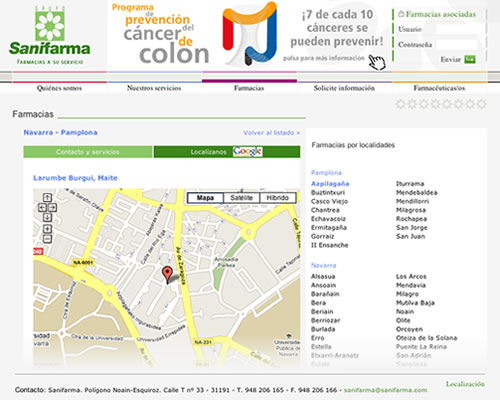Pan the map up with arrow
Viewport: 500px width, 400px height.
point(47,198)
